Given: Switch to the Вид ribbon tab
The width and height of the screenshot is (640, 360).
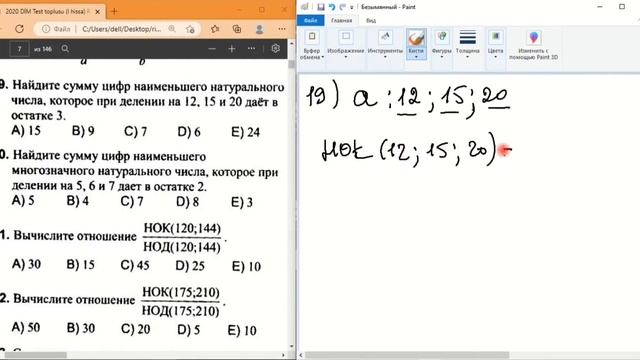Looking at the screenshot, I should click(371, 20).
